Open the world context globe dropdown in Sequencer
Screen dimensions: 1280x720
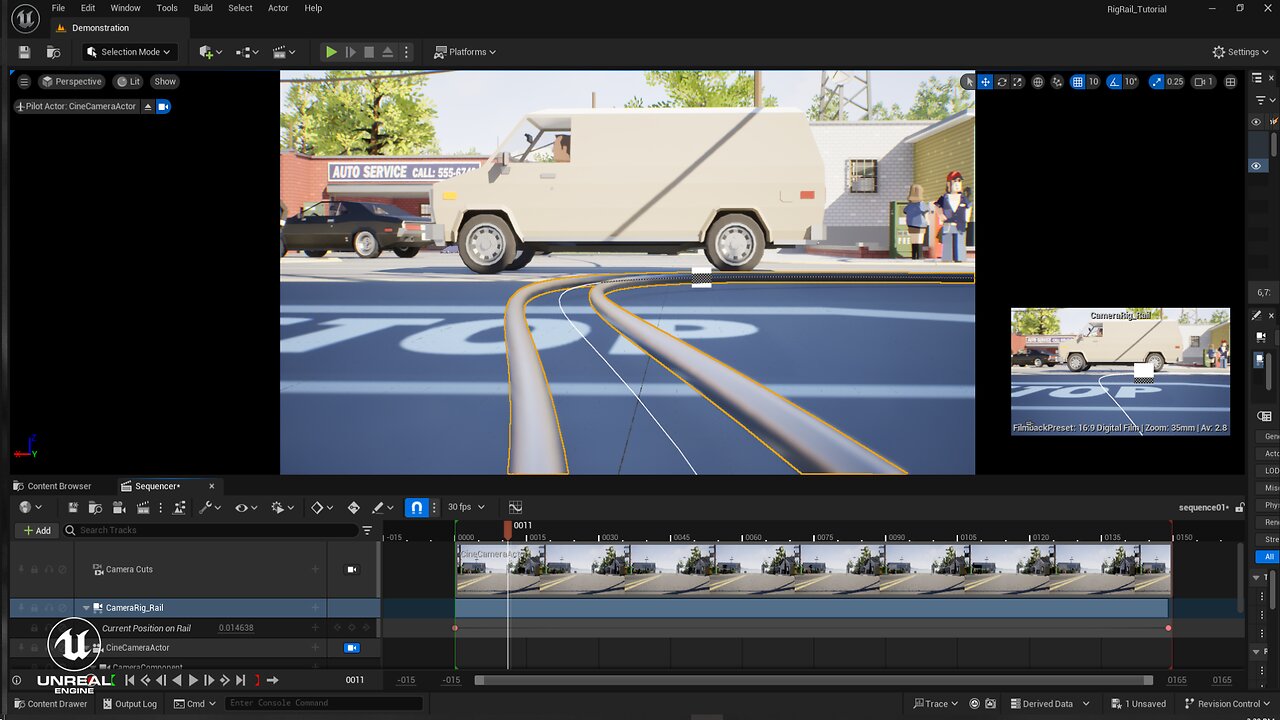pos(30,508)
